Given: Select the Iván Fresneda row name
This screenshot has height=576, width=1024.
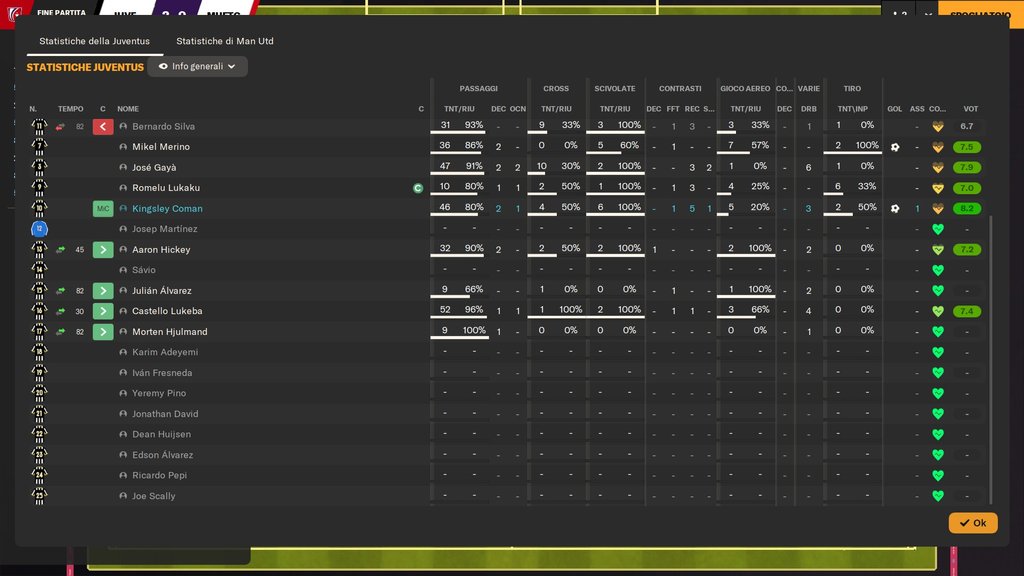Looking at the screenshot, I should point(162,373).
